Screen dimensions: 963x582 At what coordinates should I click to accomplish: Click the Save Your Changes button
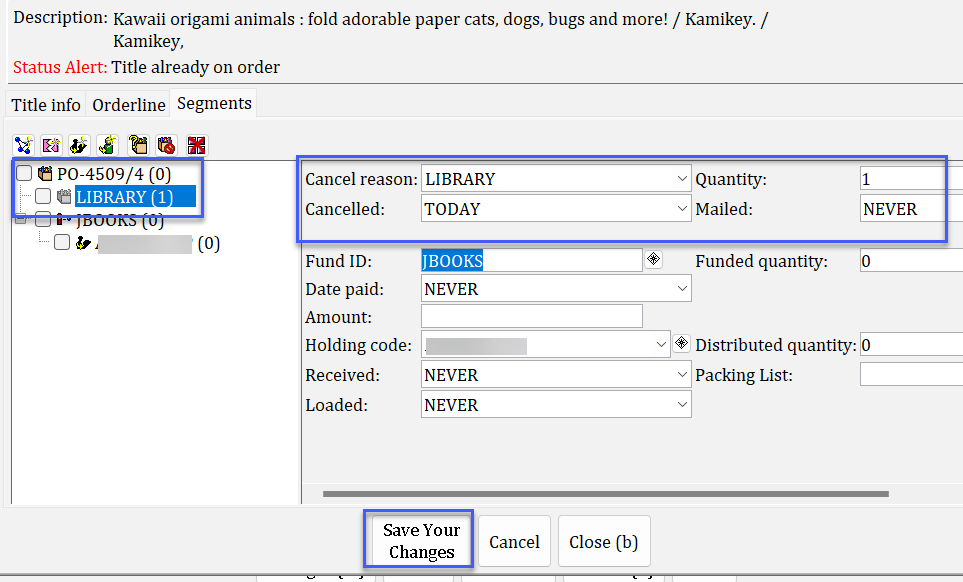pyautogui.click(x=421, y=541)
